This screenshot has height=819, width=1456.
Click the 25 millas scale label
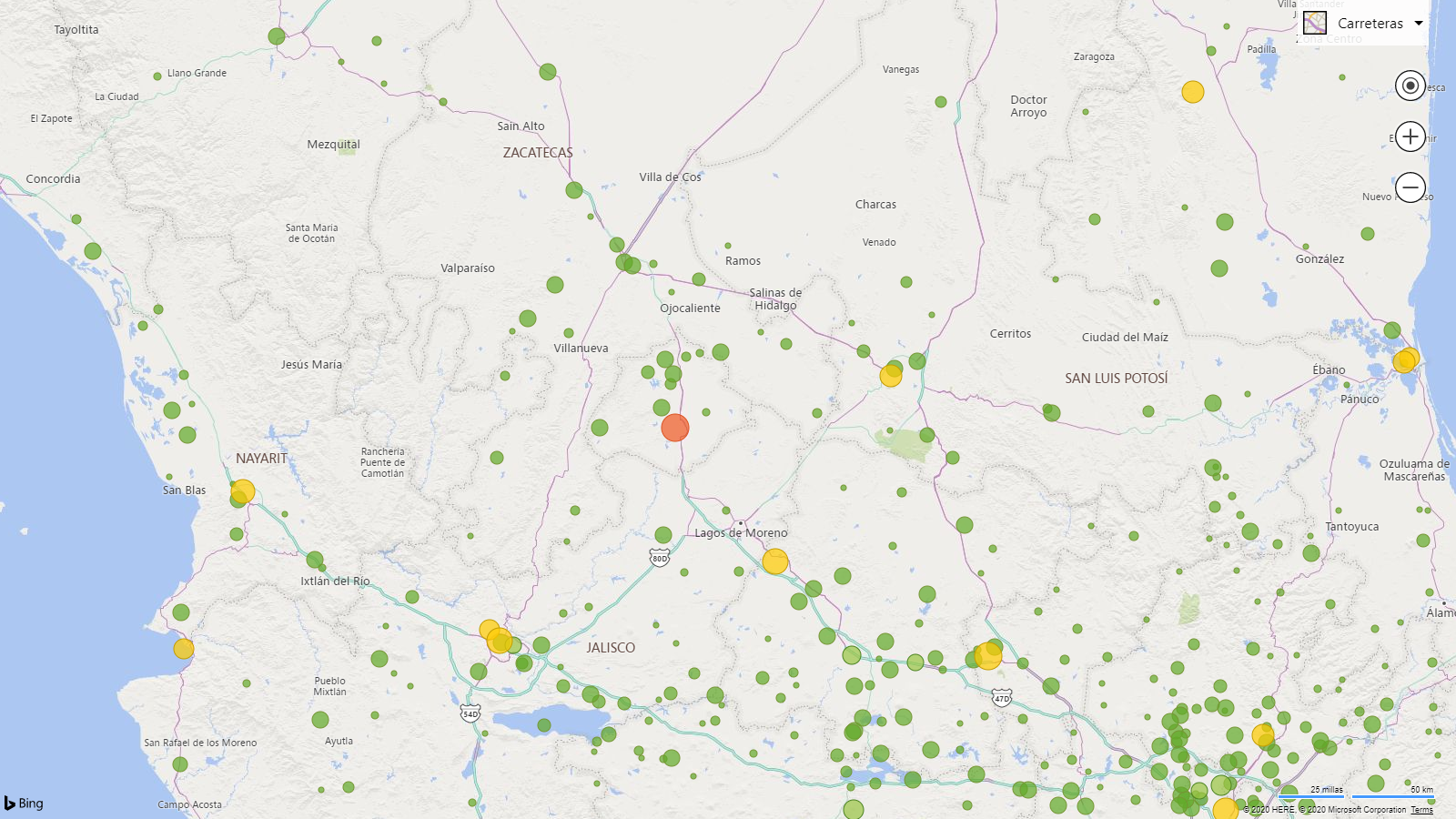(1327, 790)
